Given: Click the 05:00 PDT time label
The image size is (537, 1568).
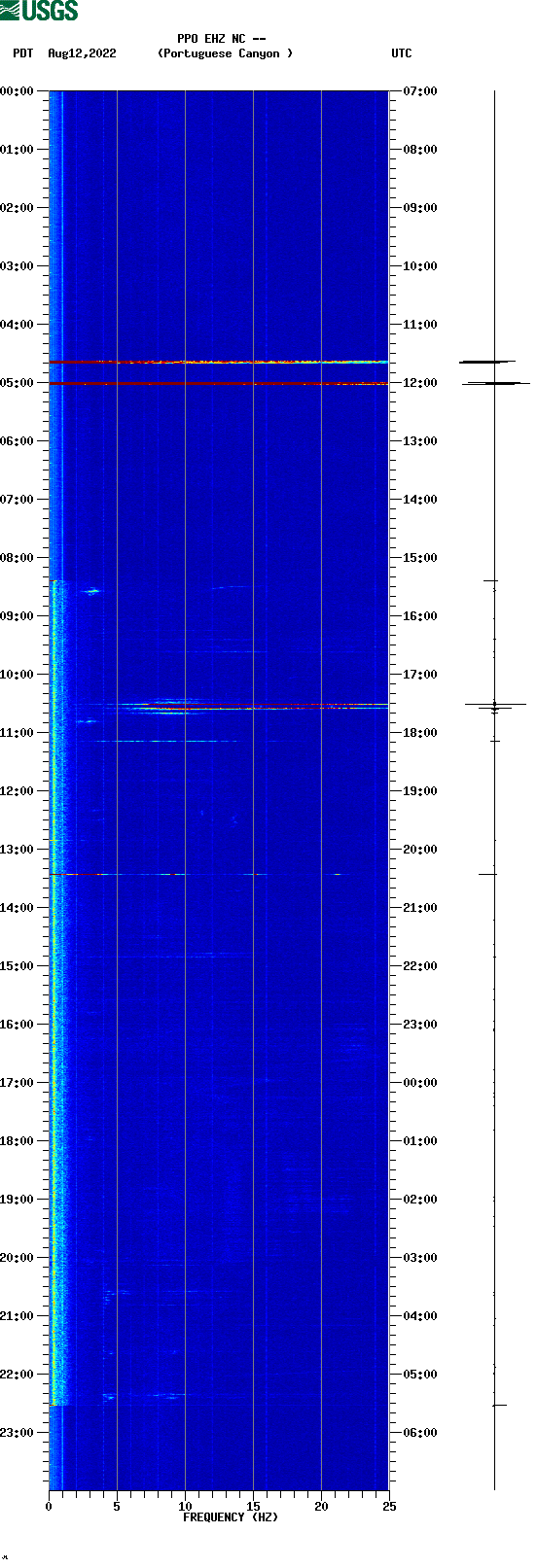Looking at the screenshot, I should point(18,383).
